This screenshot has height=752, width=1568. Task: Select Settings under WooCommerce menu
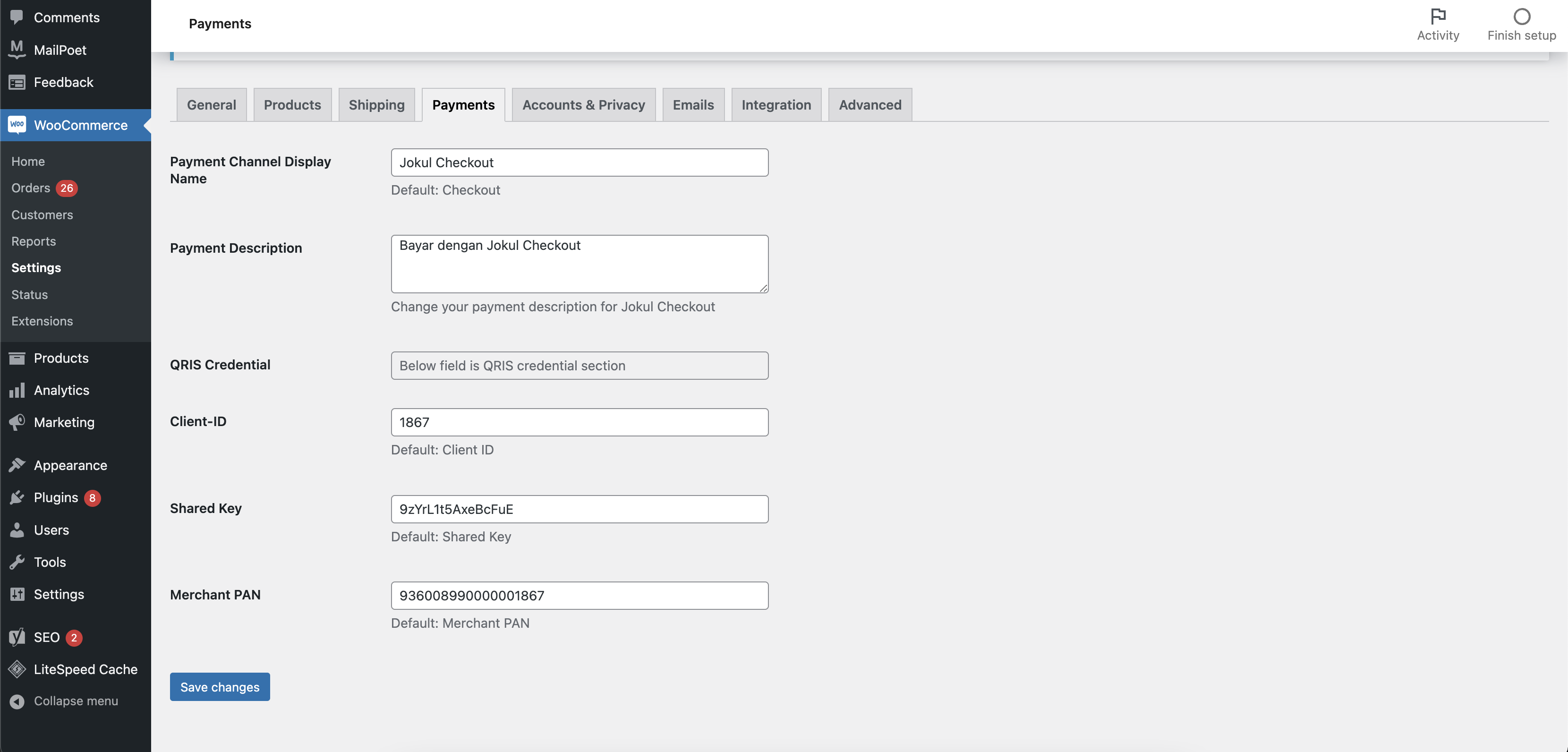(x=36, y=267)
